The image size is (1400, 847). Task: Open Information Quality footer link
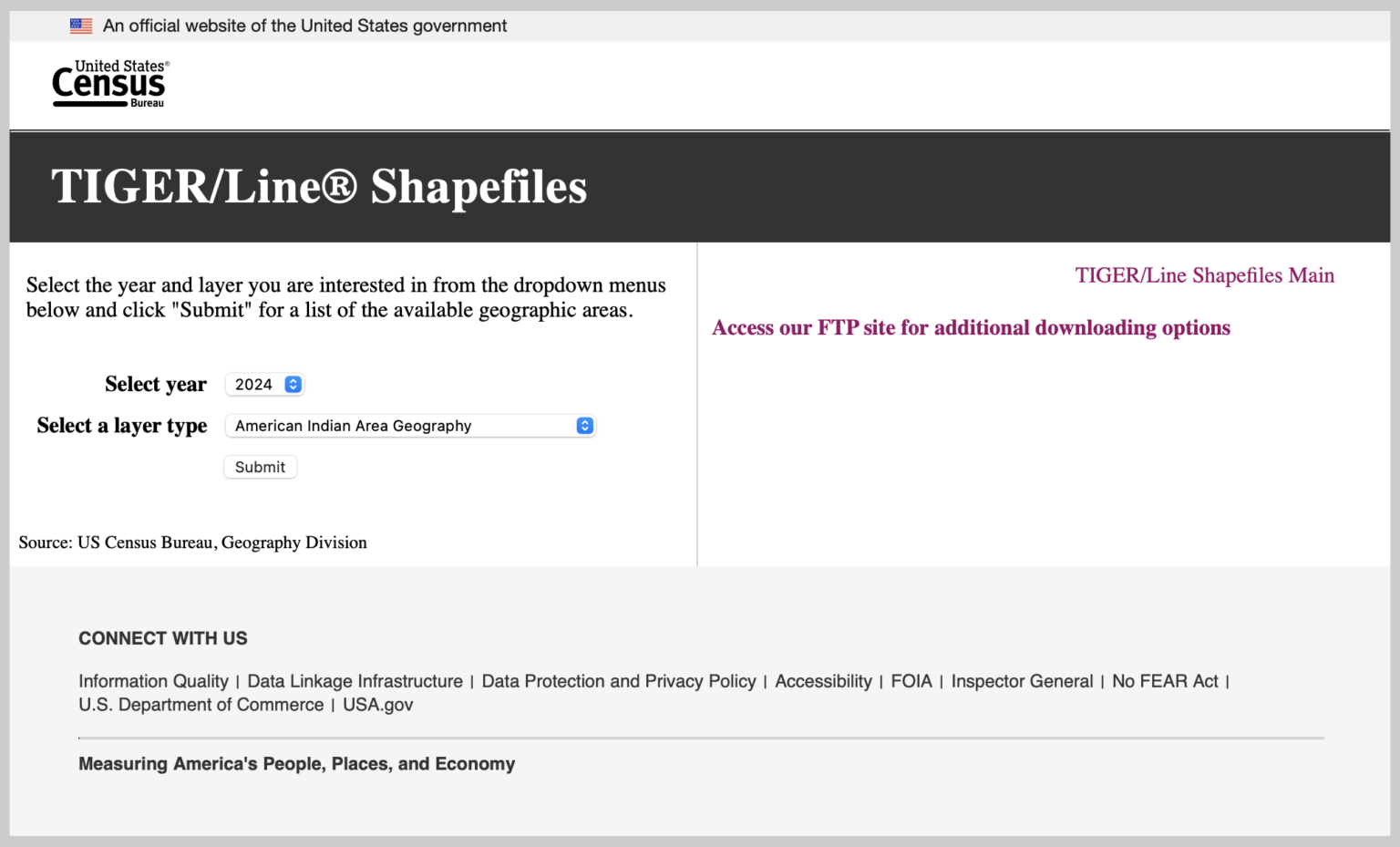(x=153, y=681)
